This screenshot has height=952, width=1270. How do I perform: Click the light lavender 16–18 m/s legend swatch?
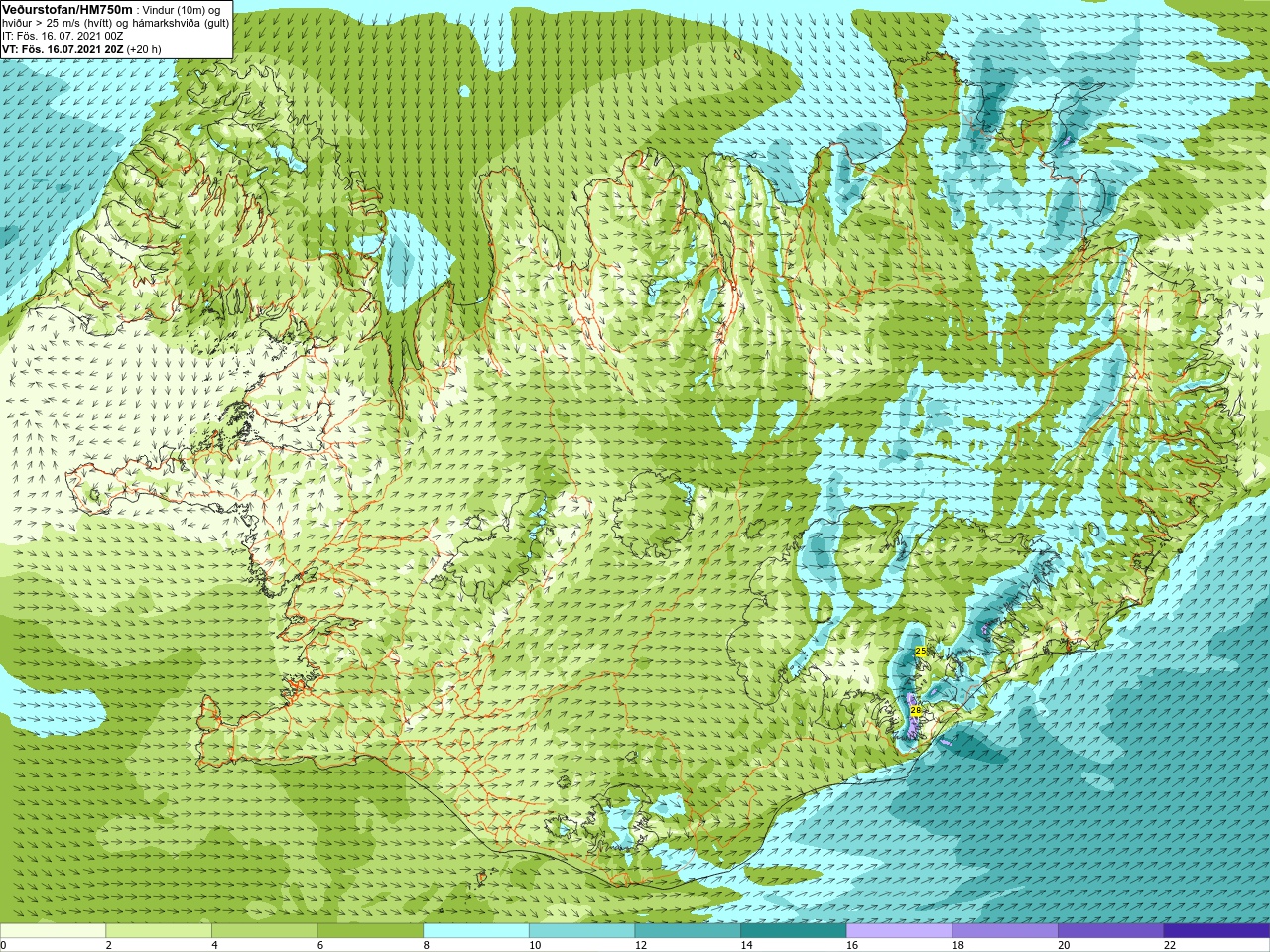click(899, 931)
